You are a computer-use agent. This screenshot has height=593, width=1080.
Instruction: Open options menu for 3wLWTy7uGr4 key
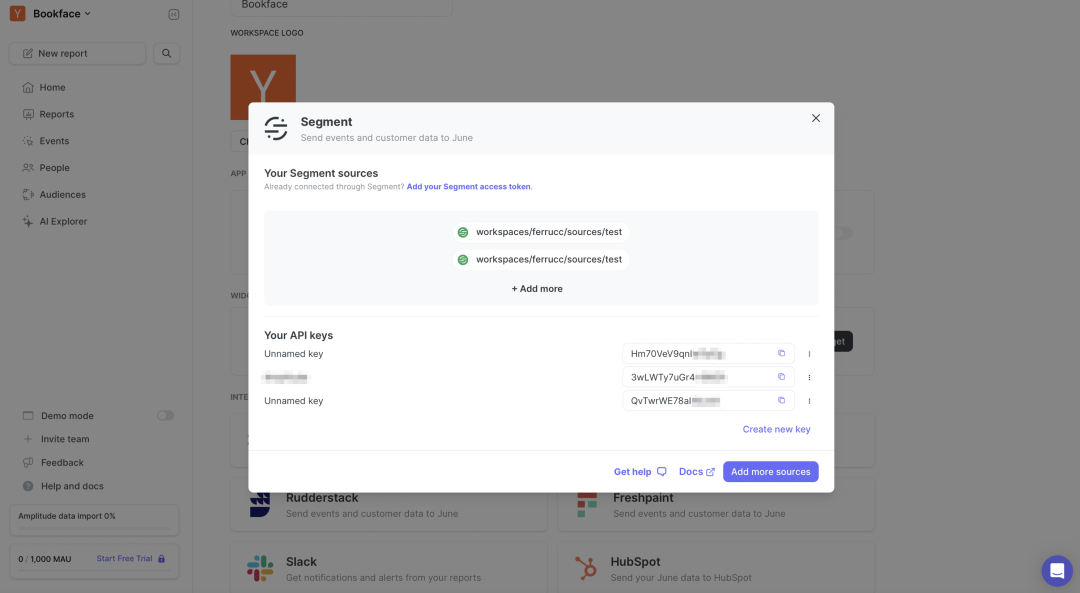coord(809,377)
